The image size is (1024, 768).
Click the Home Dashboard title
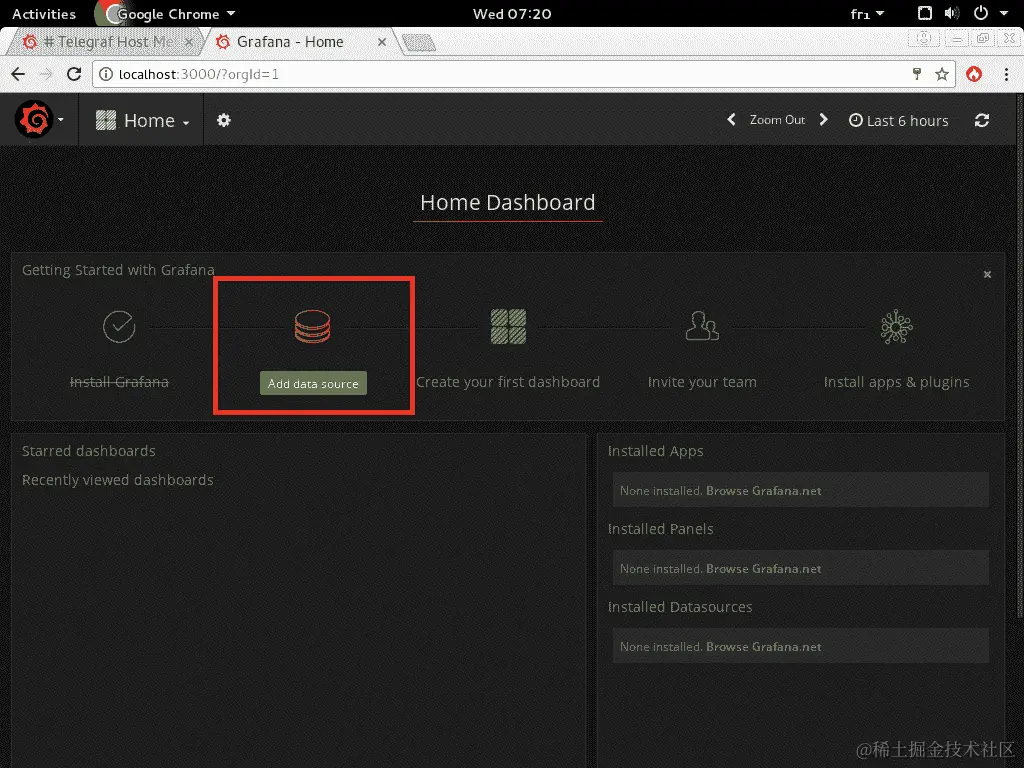point(507,202)
